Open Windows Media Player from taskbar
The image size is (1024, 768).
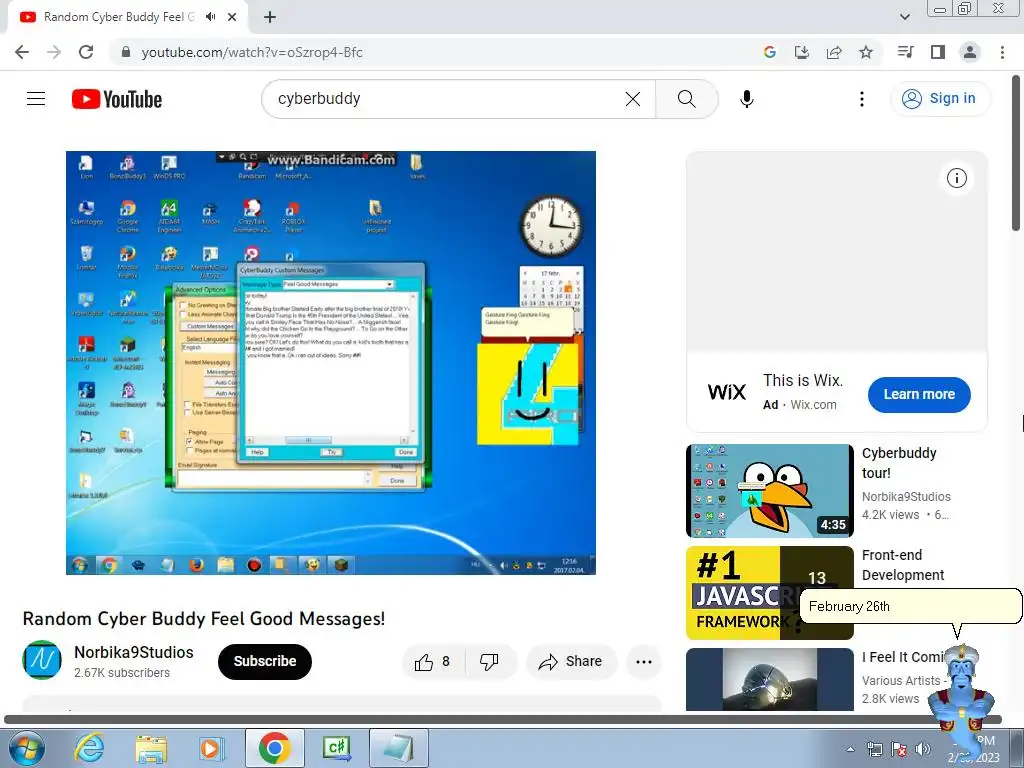click(213, 748)
